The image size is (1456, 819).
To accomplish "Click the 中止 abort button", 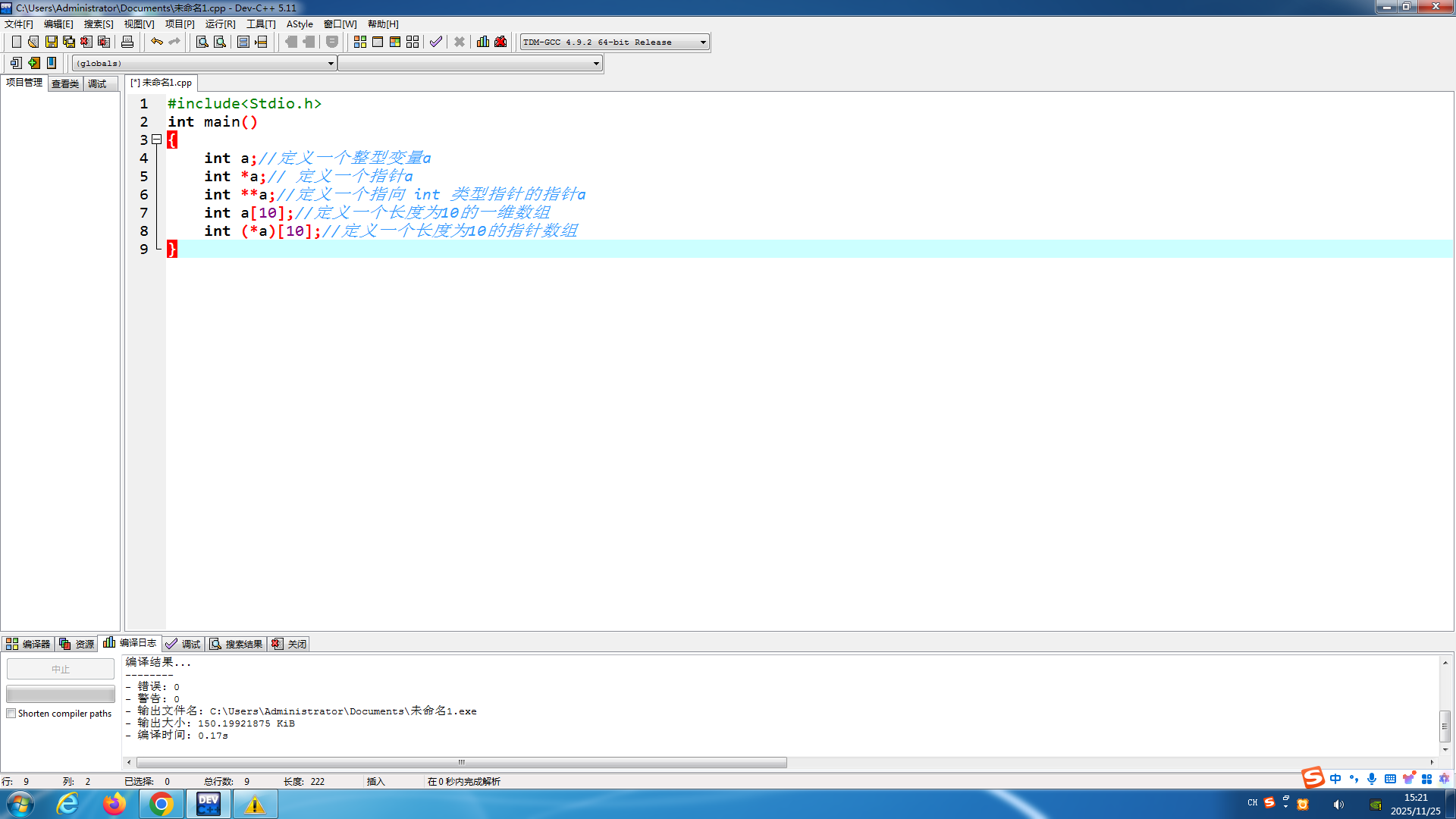I will (x=60, y=669).
